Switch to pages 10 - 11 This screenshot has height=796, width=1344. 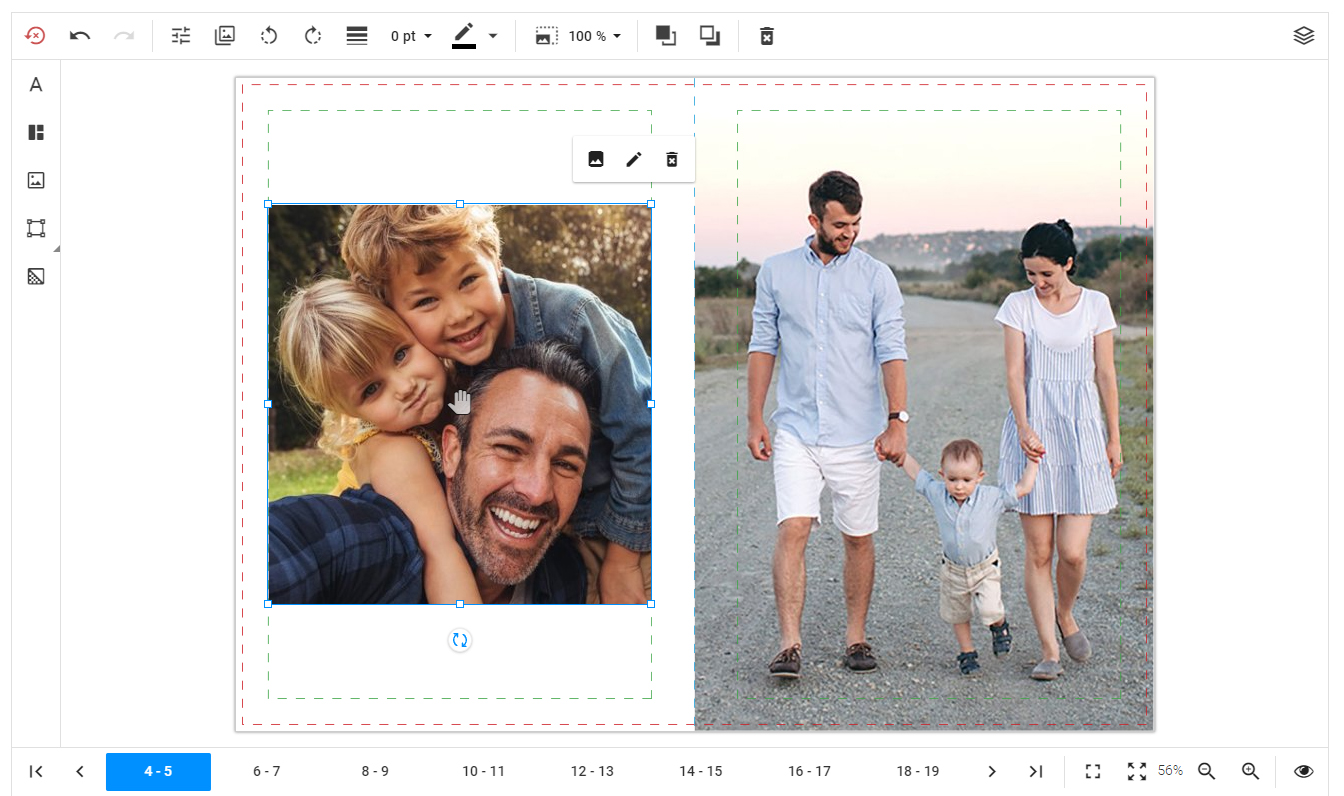point(484,771)
